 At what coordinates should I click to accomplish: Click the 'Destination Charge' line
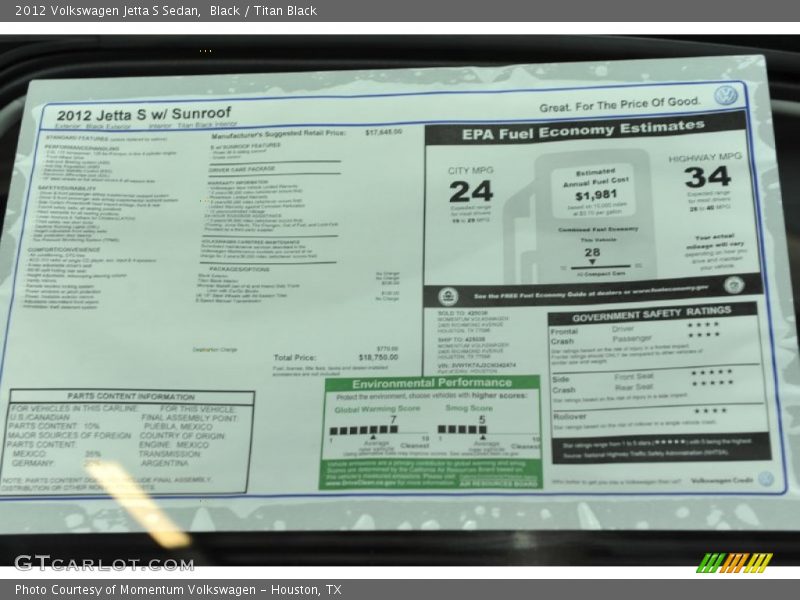(215, 350)
